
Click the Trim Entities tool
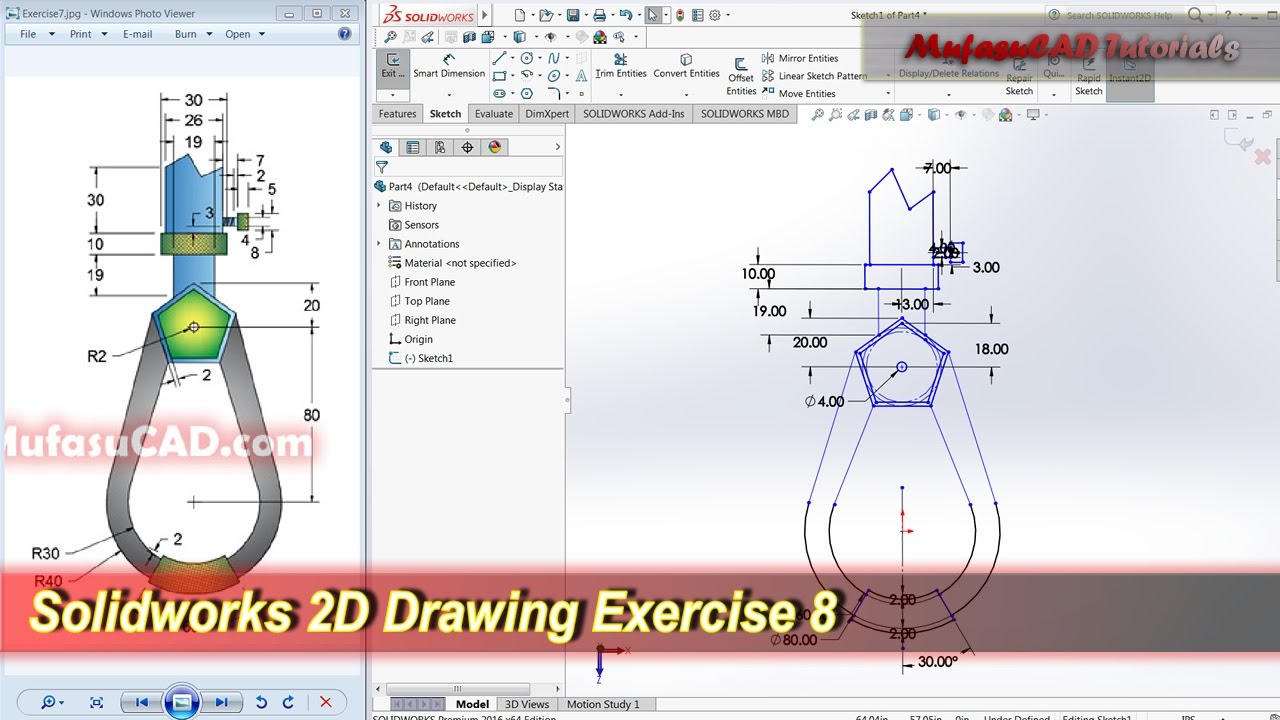coord(621,66)
